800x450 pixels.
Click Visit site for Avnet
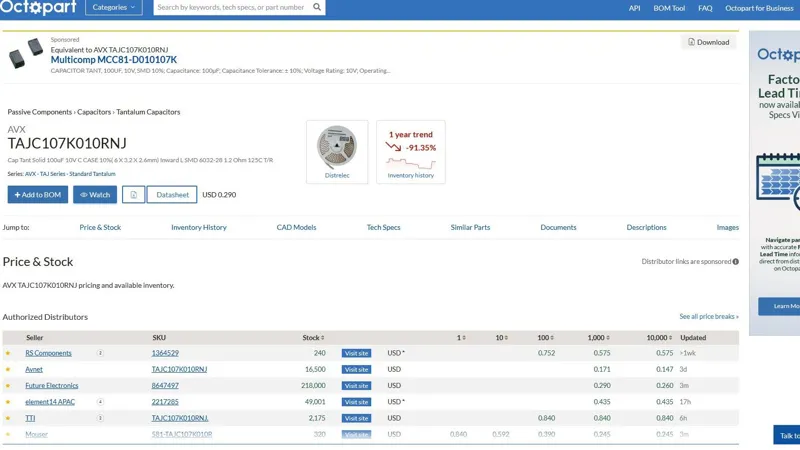point(356,369)
